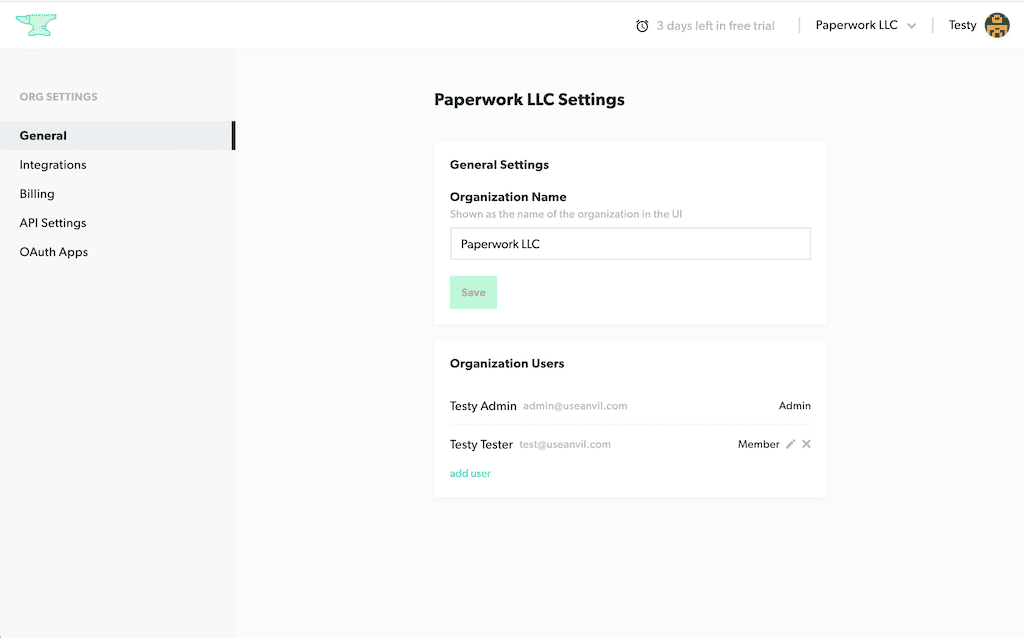Click the test@useanvil.com email address
Screen dimensions: 1024x638
tap(565, 444)
